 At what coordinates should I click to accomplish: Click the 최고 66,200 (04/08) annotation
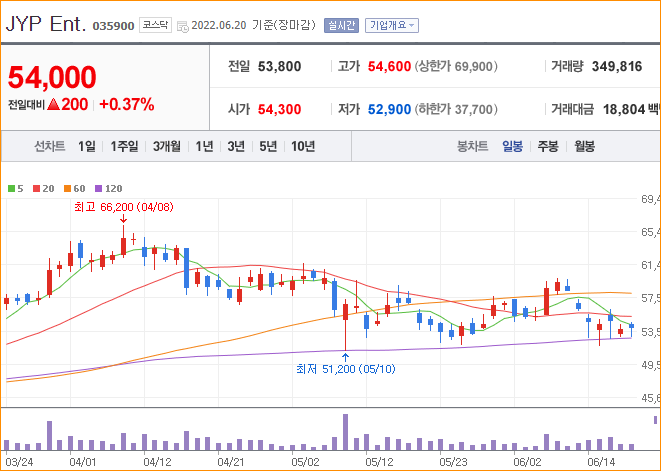(x=124, y=207)
